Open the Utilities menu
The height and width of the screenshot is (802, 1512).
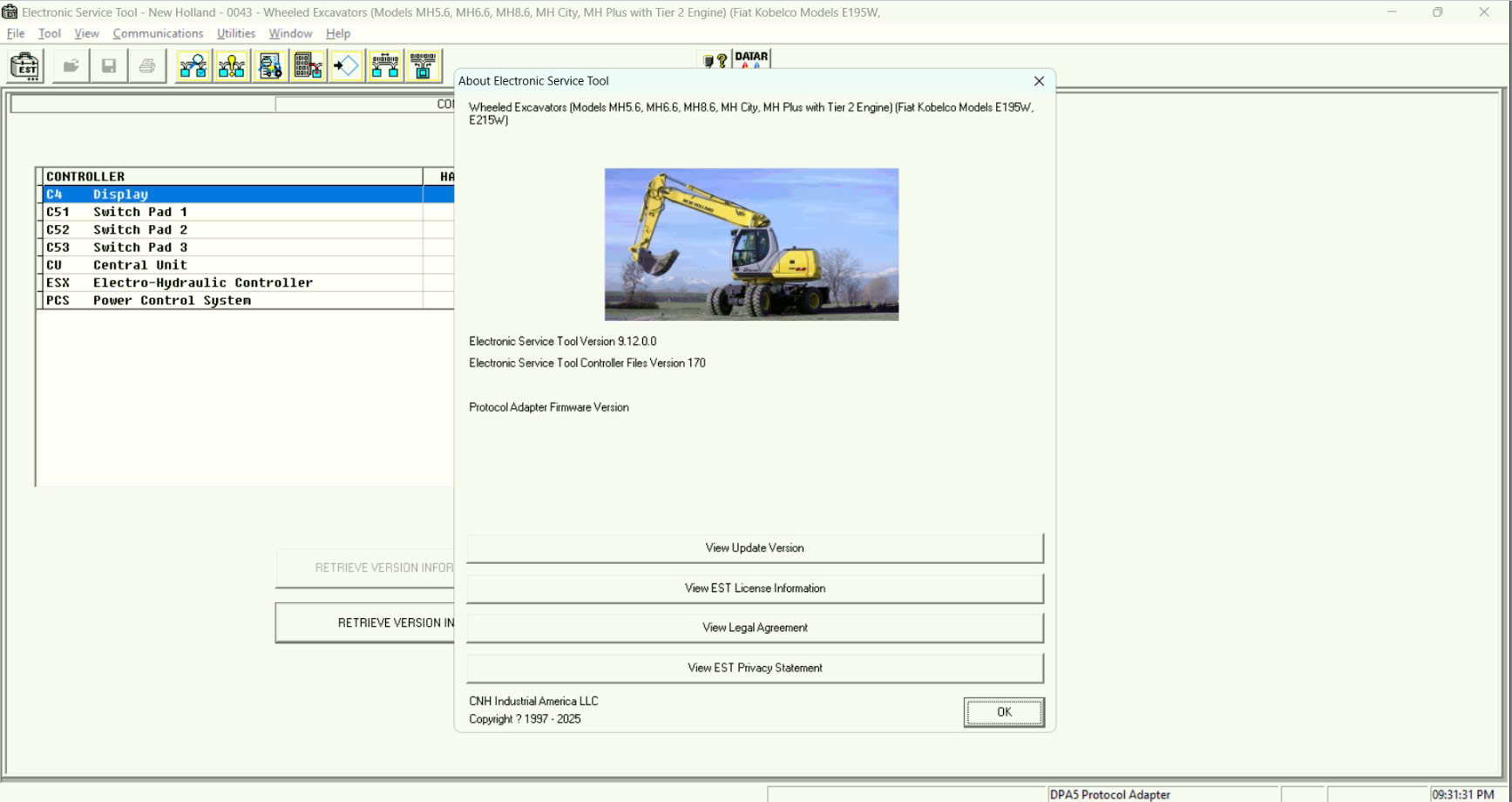click(236, 33)
